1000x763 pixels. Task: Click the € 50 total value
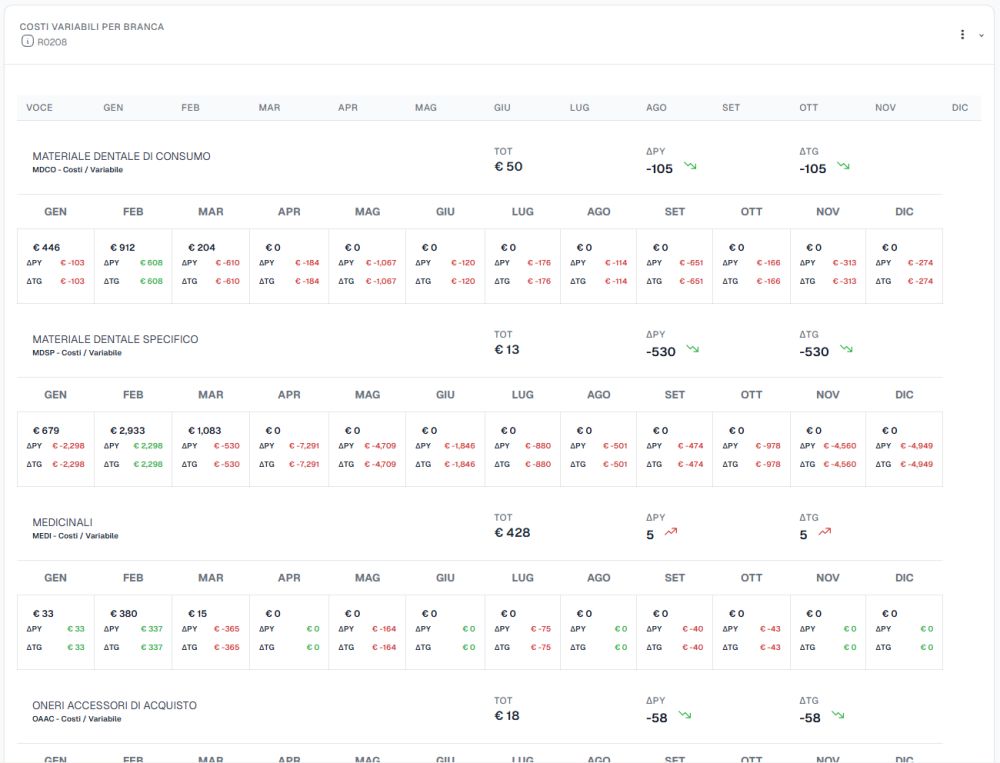pyautogui.click(x=508, y=167)
